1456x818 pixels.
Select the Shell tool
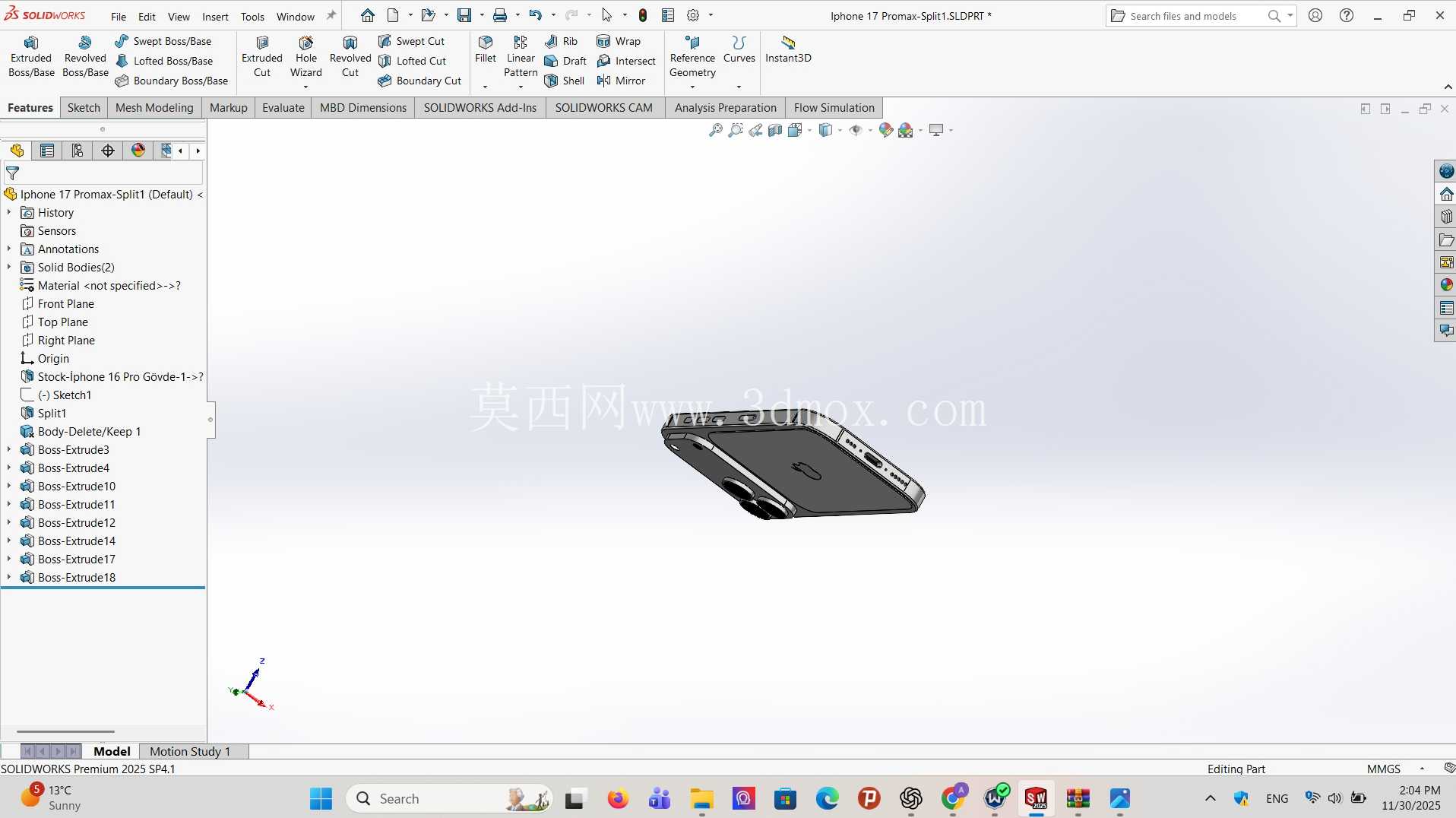point(565,81)
